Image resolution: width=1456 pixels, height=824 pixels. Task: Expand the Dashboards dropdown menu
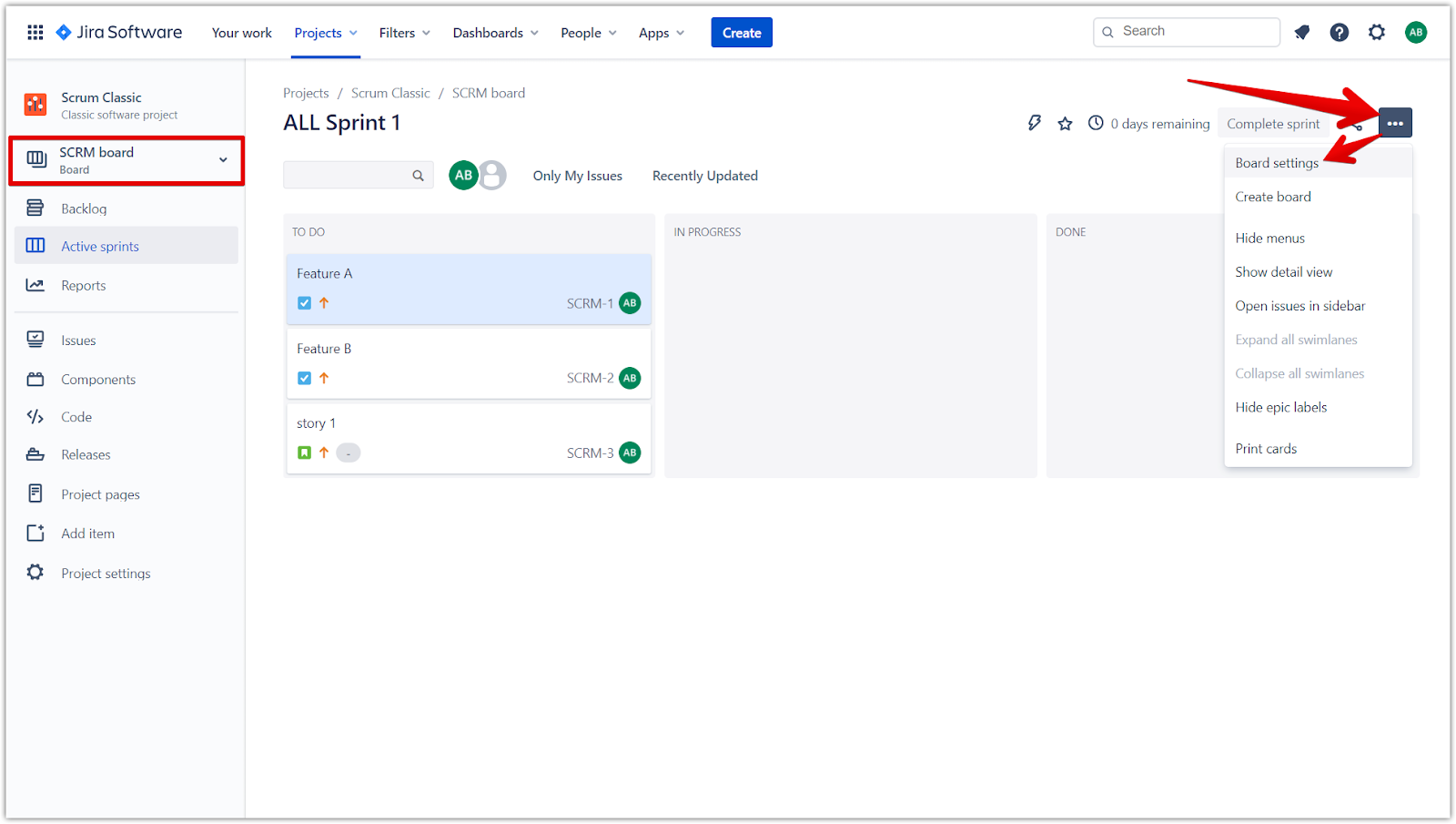point(495,33)
